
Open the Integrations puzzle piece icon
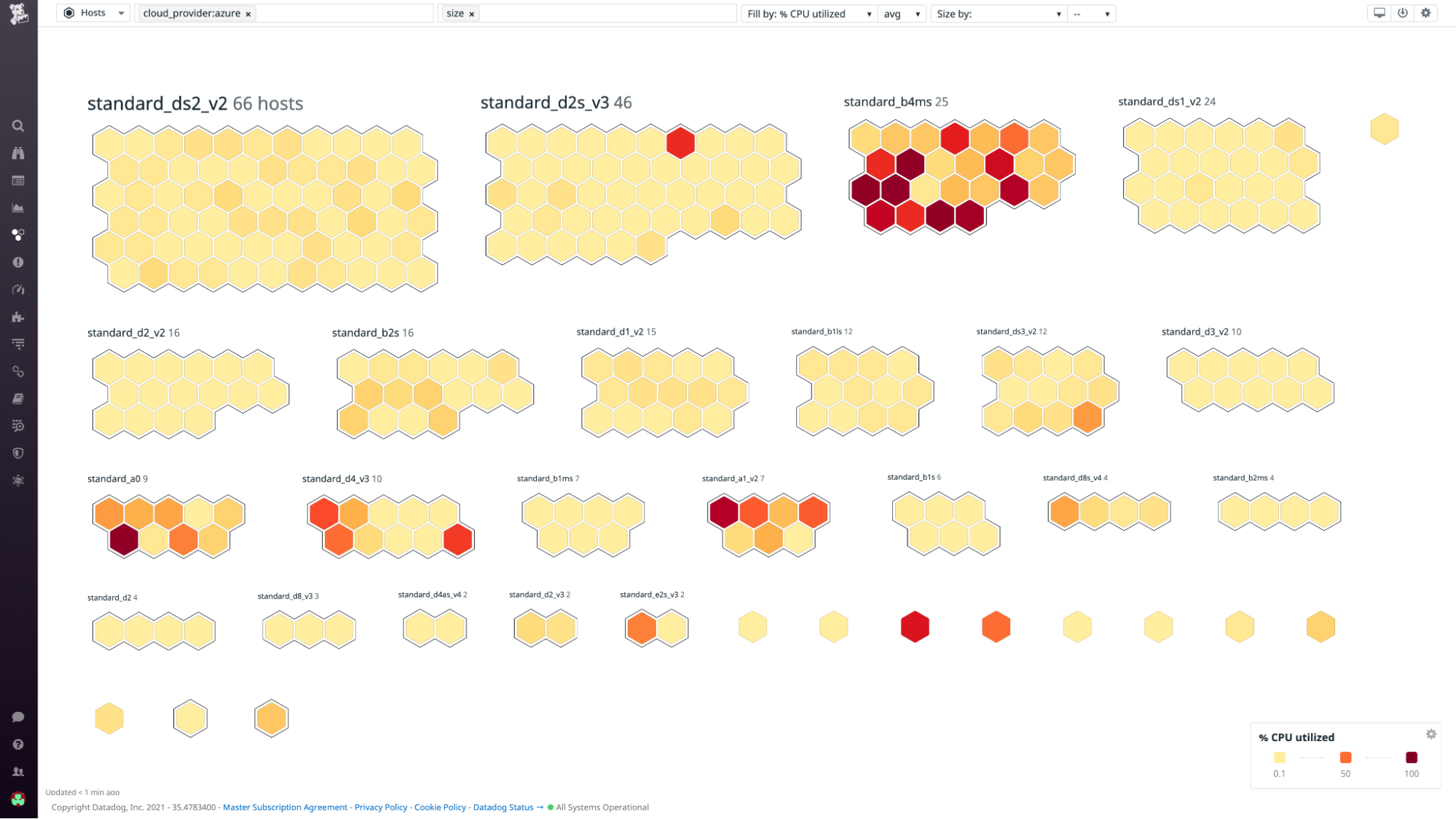click(x=18, y=317)
